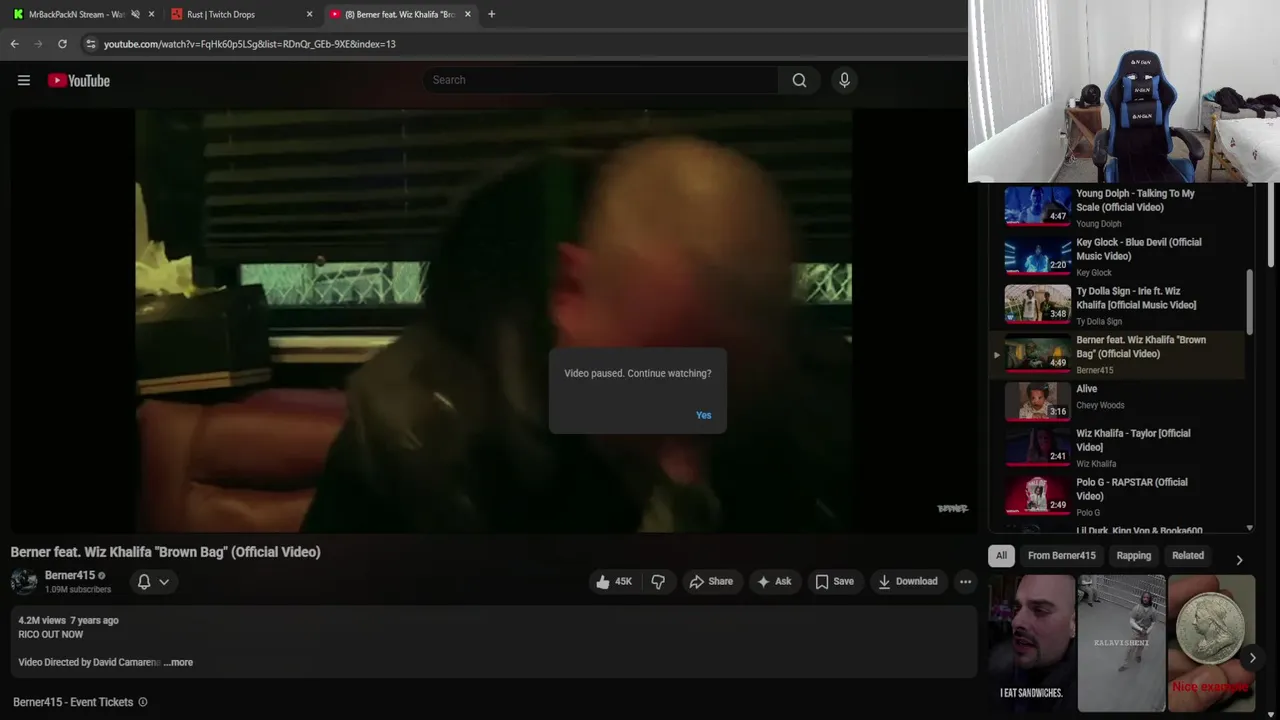Open the Ask AI feature

pos(774,581)
